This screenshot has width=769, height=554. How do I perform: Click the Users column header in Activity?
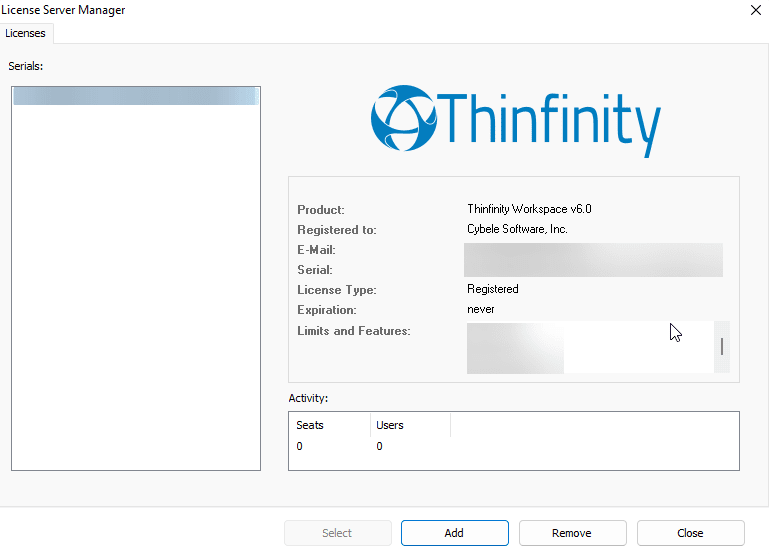pyautogui.click(x=410, y=425)
